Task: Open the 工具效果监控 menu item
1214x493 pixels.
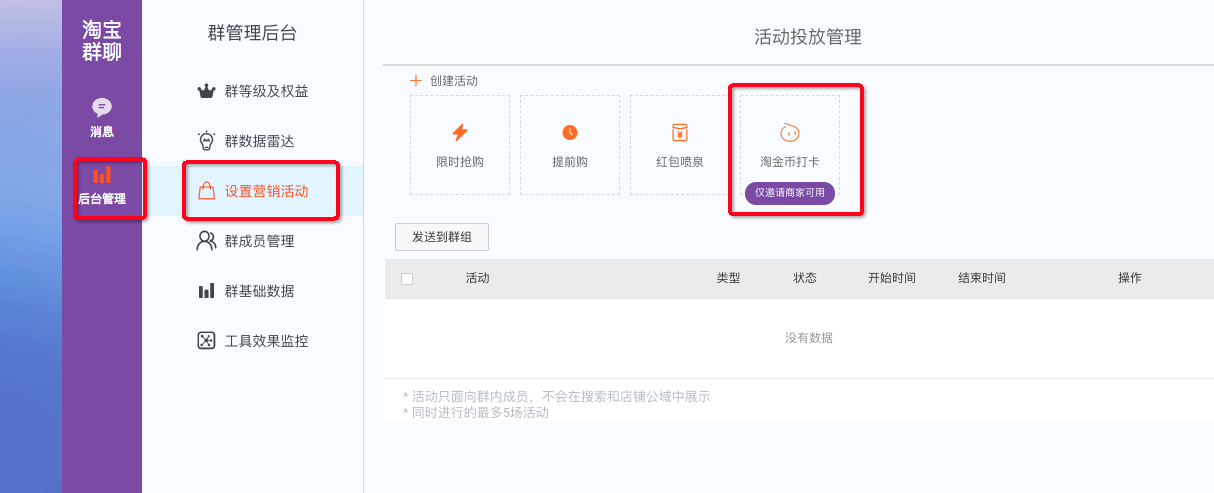Action: (x=266, y=341)
